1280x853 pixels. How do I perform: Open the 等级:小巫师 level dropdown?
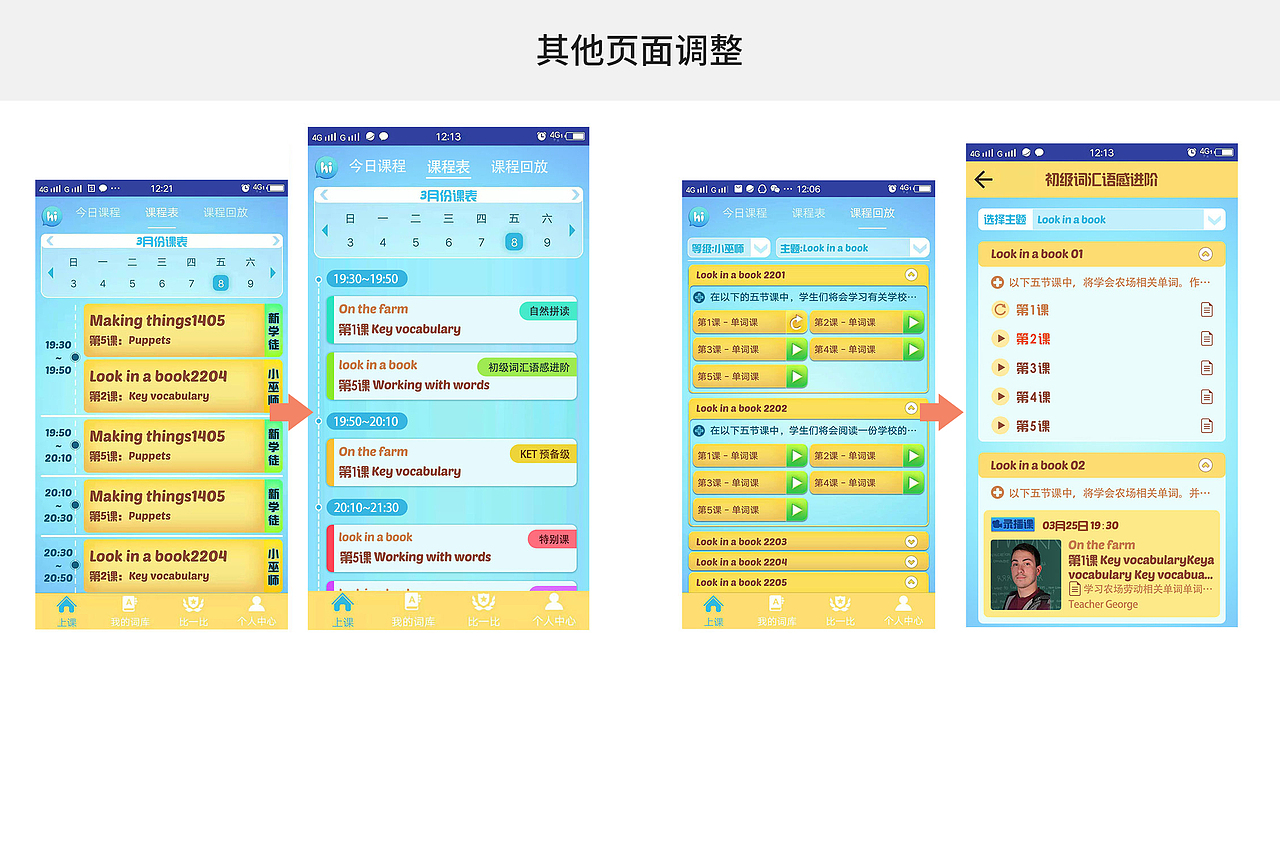click(x=728, y=248)
